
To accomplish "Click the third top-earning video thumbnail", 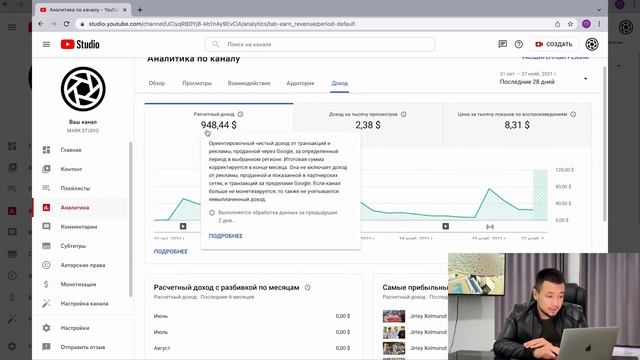I will coord(394,348).
